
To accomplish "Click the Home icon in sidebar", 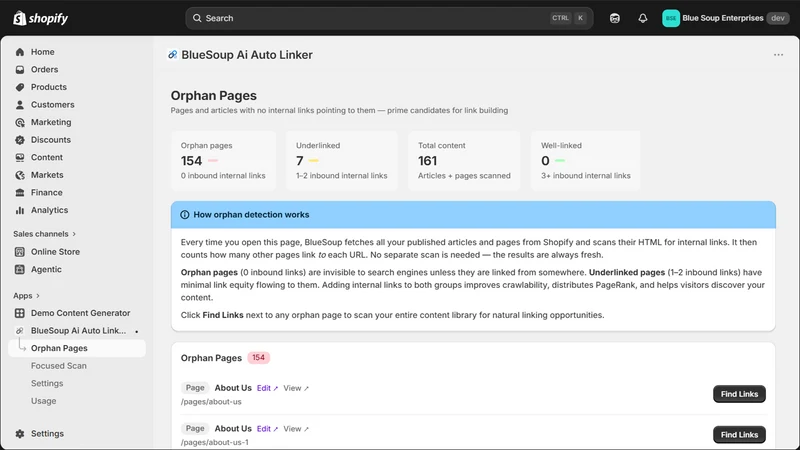I will click(x=20, y=52).
